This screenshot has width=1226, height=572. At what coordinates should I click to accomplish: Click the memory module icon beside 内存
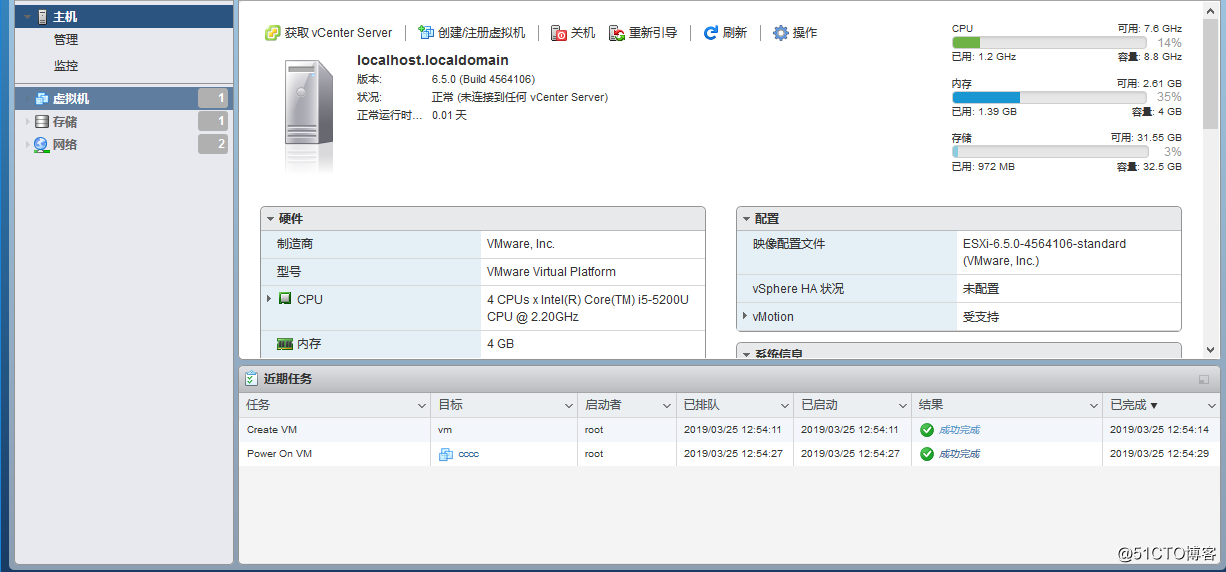(285, 344)
